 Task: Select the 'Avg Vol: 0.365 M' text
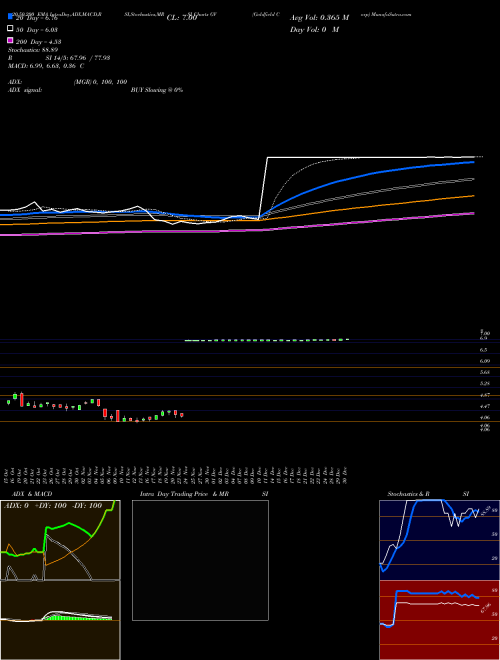(319, 18)
